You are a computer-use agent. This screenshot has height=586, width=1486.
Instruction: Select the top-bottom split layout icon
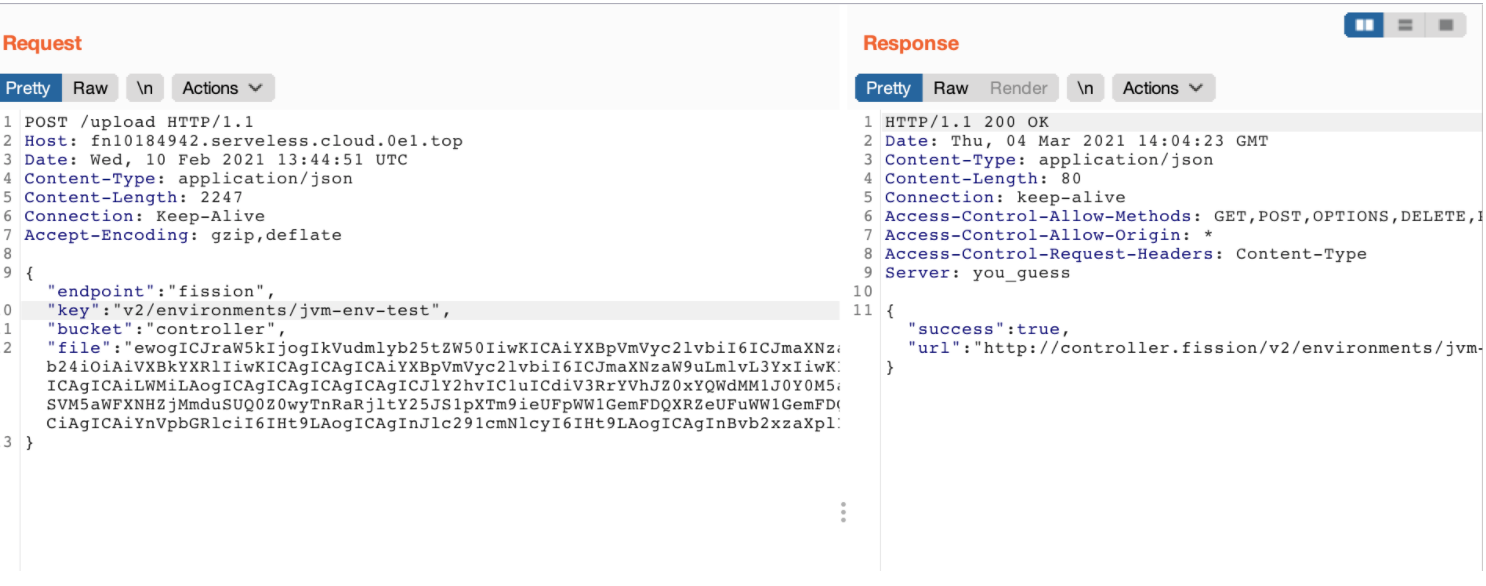coord(1405,25)
